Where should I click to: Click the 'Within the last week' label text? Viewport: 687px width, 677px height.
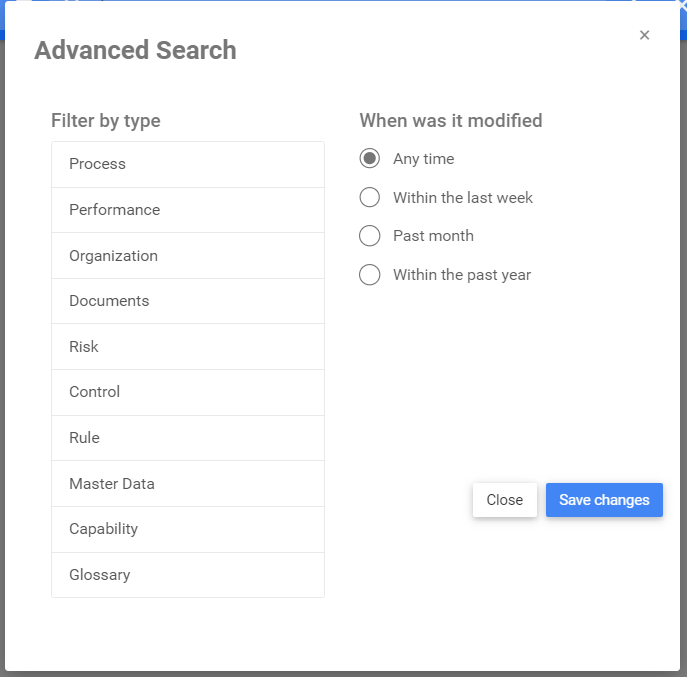463,198
